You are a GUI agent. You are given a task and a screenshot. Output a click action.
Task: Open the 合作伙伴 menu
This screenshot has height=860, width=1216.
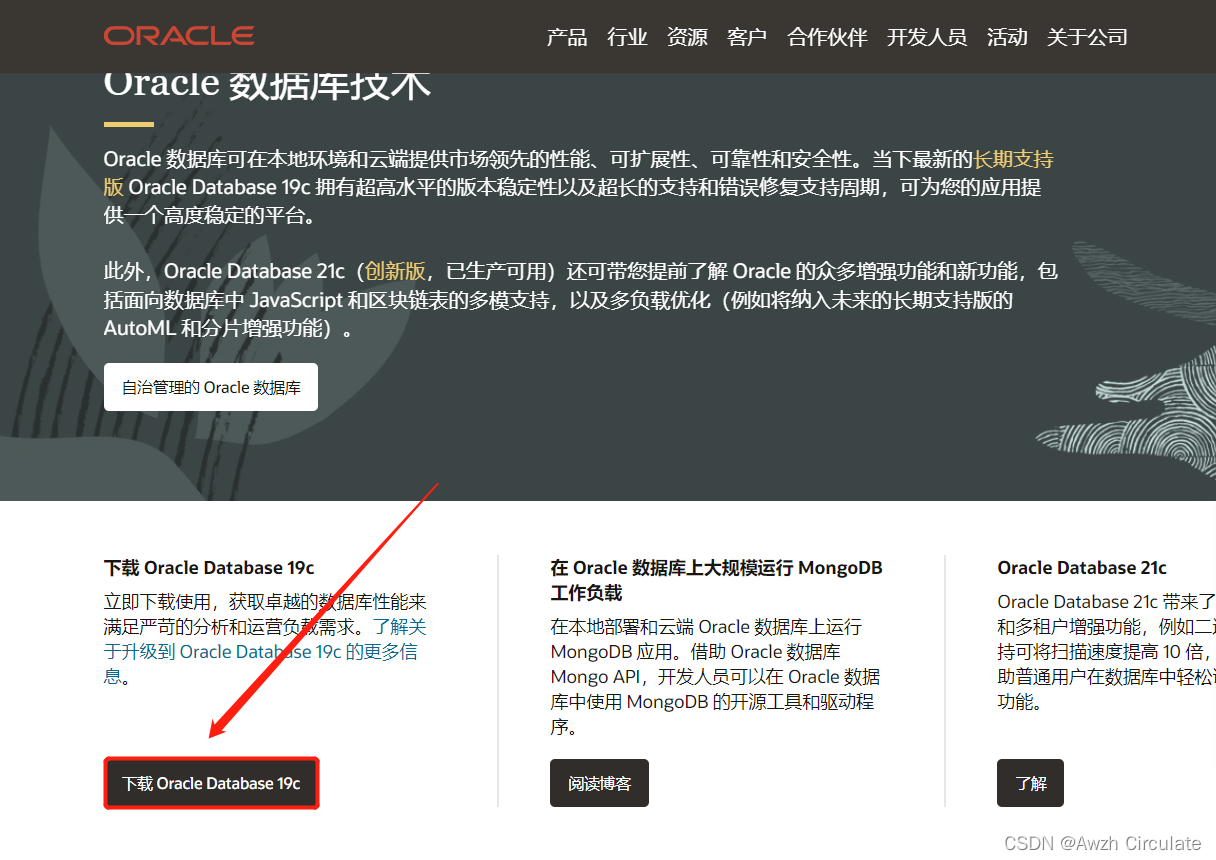tap(826, 37)
